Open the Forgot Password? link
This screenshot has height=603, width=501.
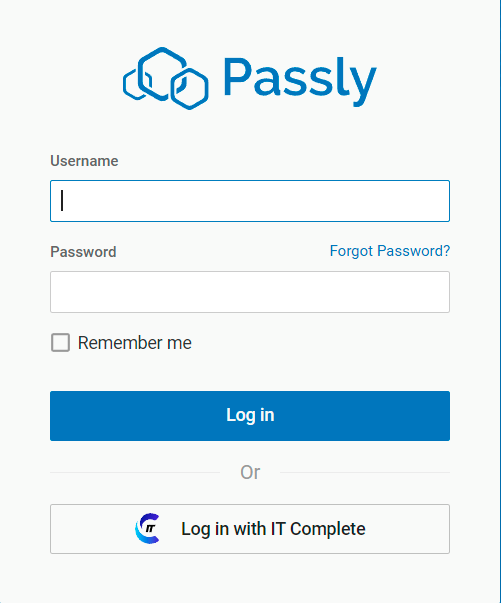(x=390, y=251)
